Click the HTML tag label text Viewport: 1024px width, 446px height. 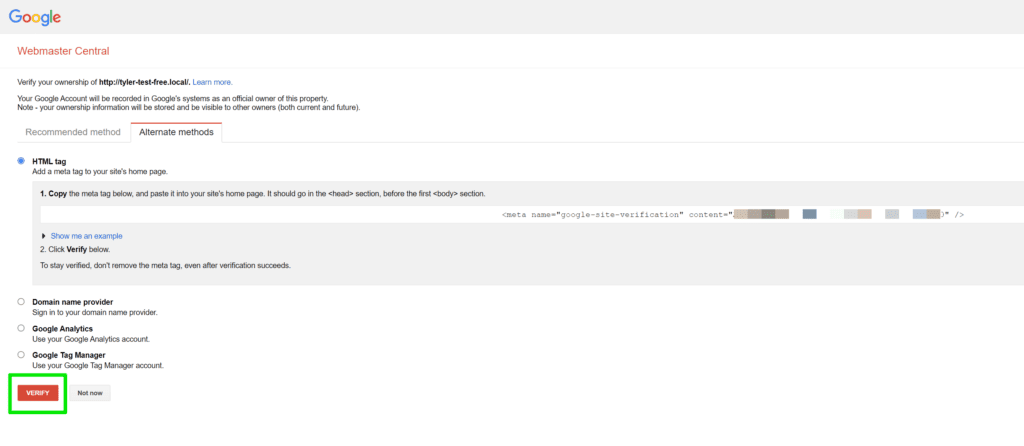(x=49, y=161)
